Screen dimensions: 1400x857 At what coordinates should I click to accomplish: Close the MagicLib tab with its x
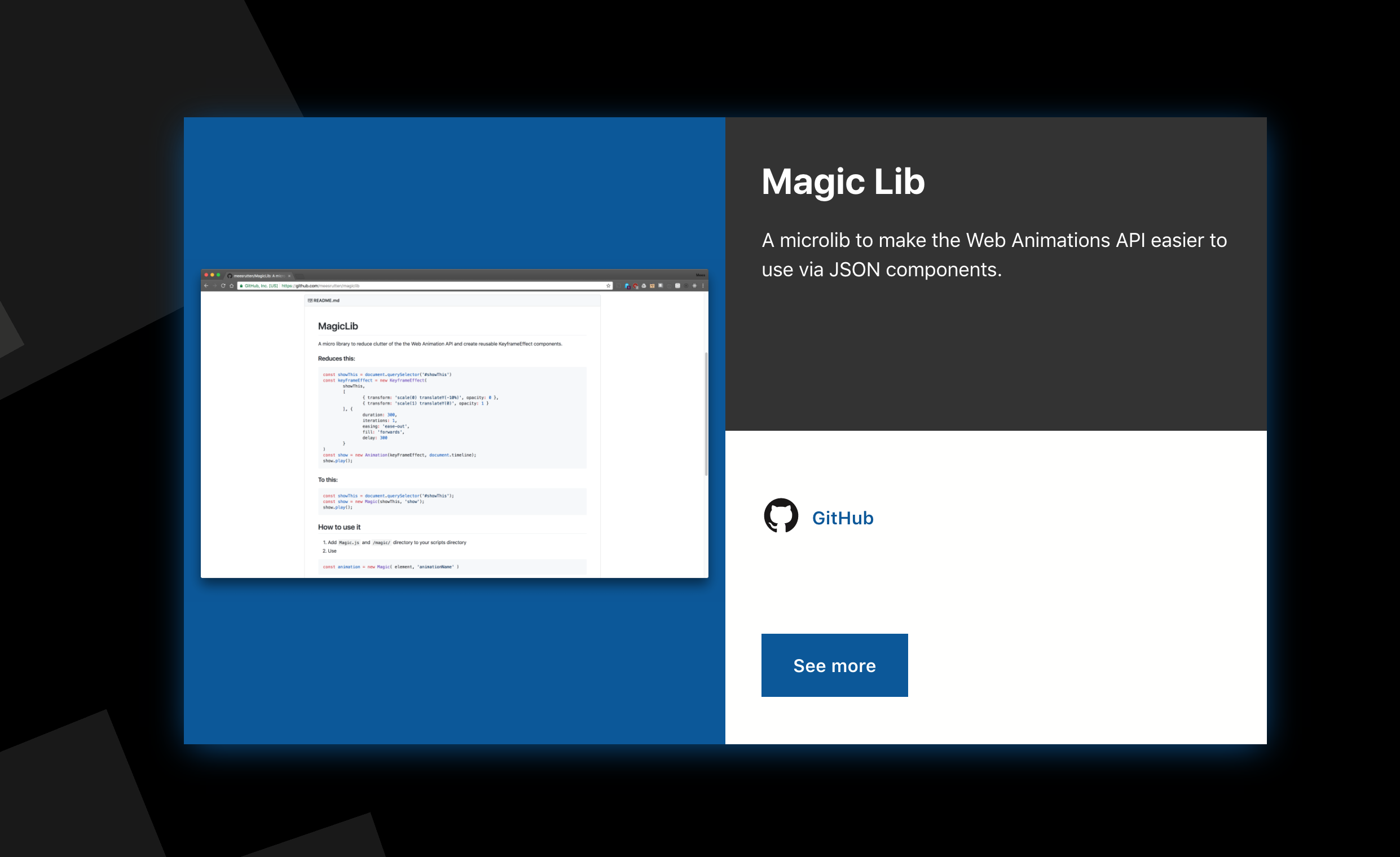pyautogui.click(x=289, y=276)
